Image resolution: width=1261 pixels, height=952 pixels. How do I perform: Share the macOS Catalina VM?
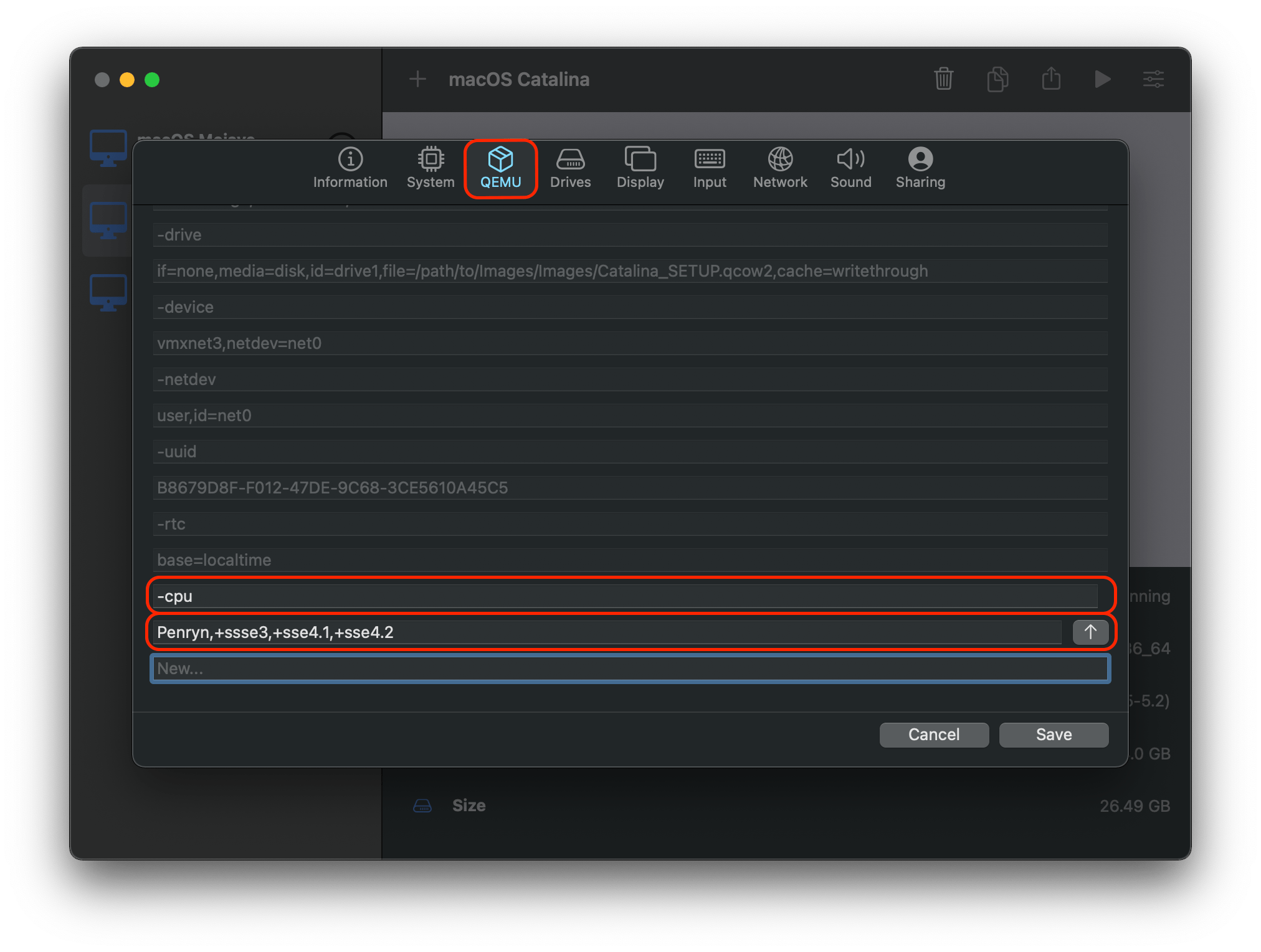pos(1051,79)
